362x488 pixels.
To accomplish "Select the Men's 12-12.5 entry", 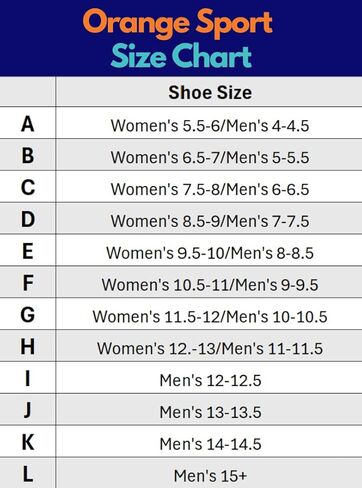I will [210, 380].
